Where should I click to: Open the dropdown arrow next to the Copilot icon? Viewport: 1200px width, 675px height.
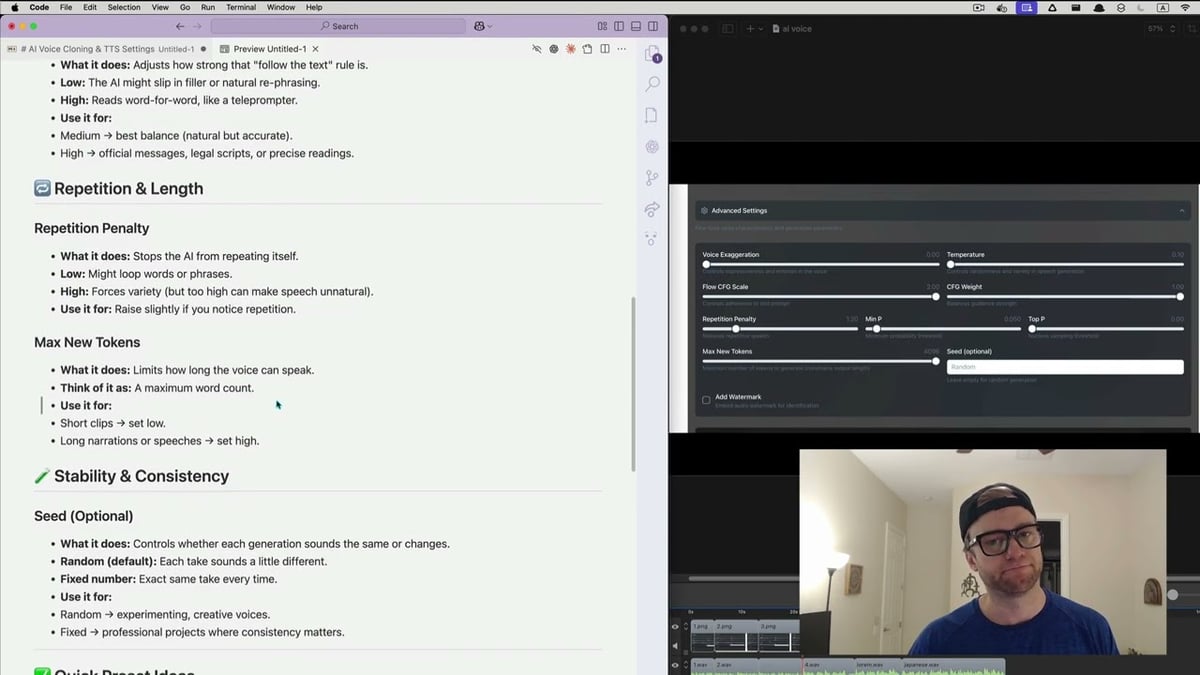pyautogui.click(x=490, y=26)
